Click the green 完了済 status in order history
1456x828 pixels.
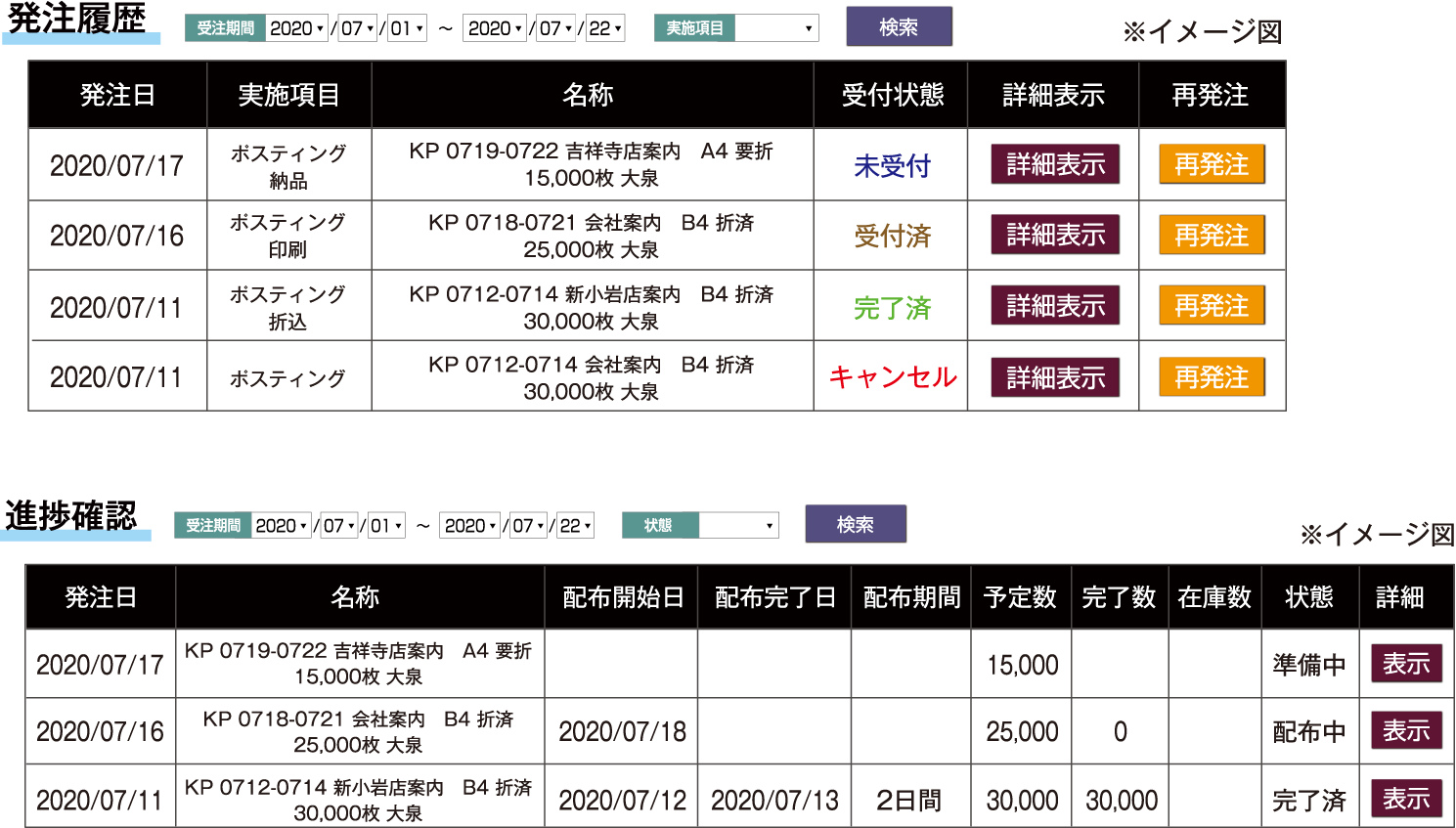coord(892,308)
